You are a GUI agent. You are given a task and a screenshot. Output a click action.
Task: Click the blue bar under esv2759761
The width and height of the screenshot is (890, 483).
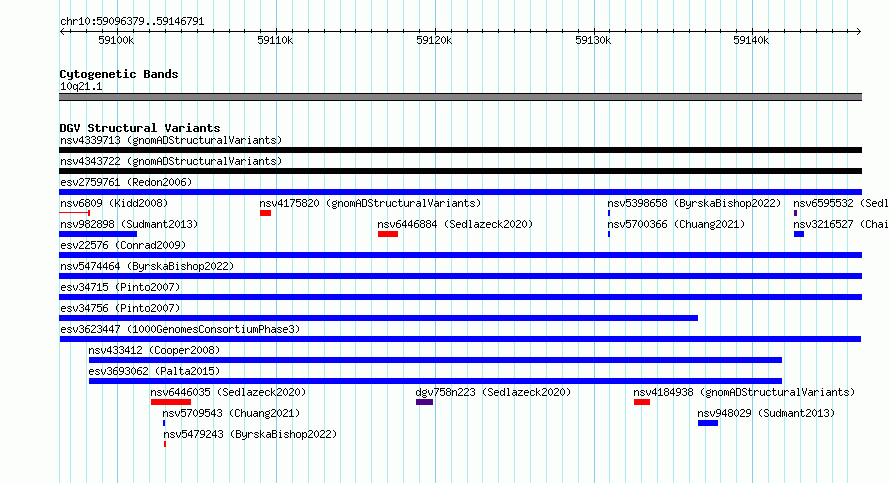(x=460, y=192)
